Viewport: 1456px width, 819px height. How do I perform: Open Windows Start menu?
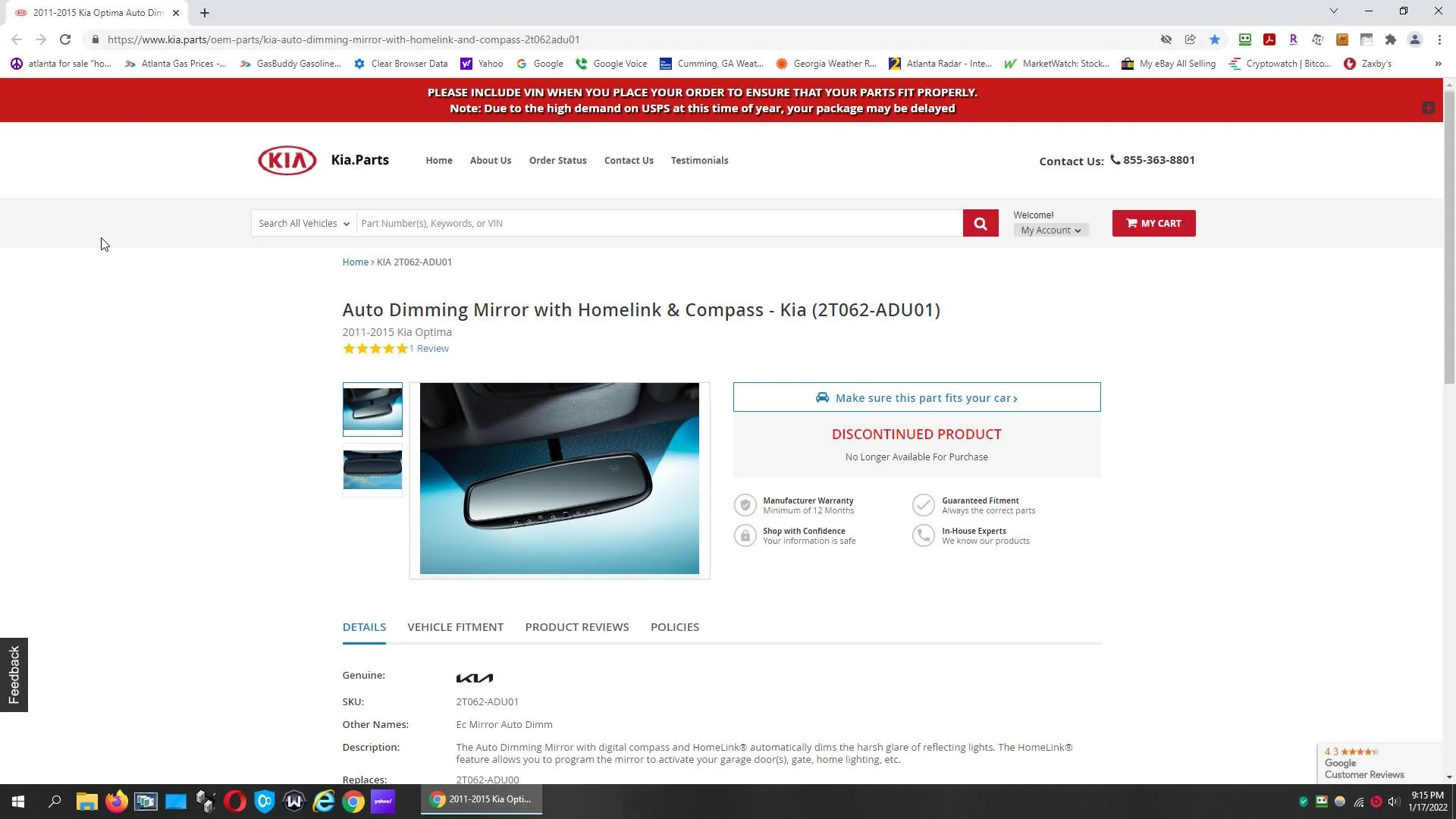[x=18, y=802]
